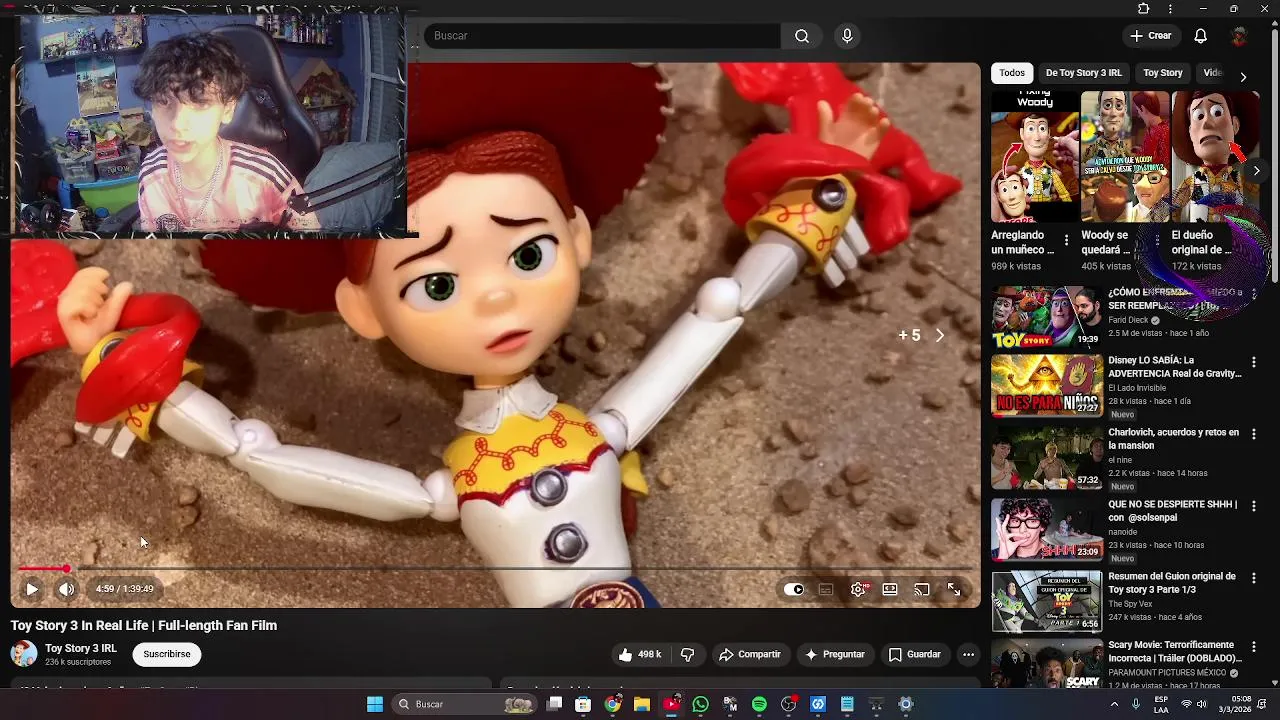Viewport: 1280px width, 720px height.
Task: Select the Toy Story chip
Action: 1163,73
